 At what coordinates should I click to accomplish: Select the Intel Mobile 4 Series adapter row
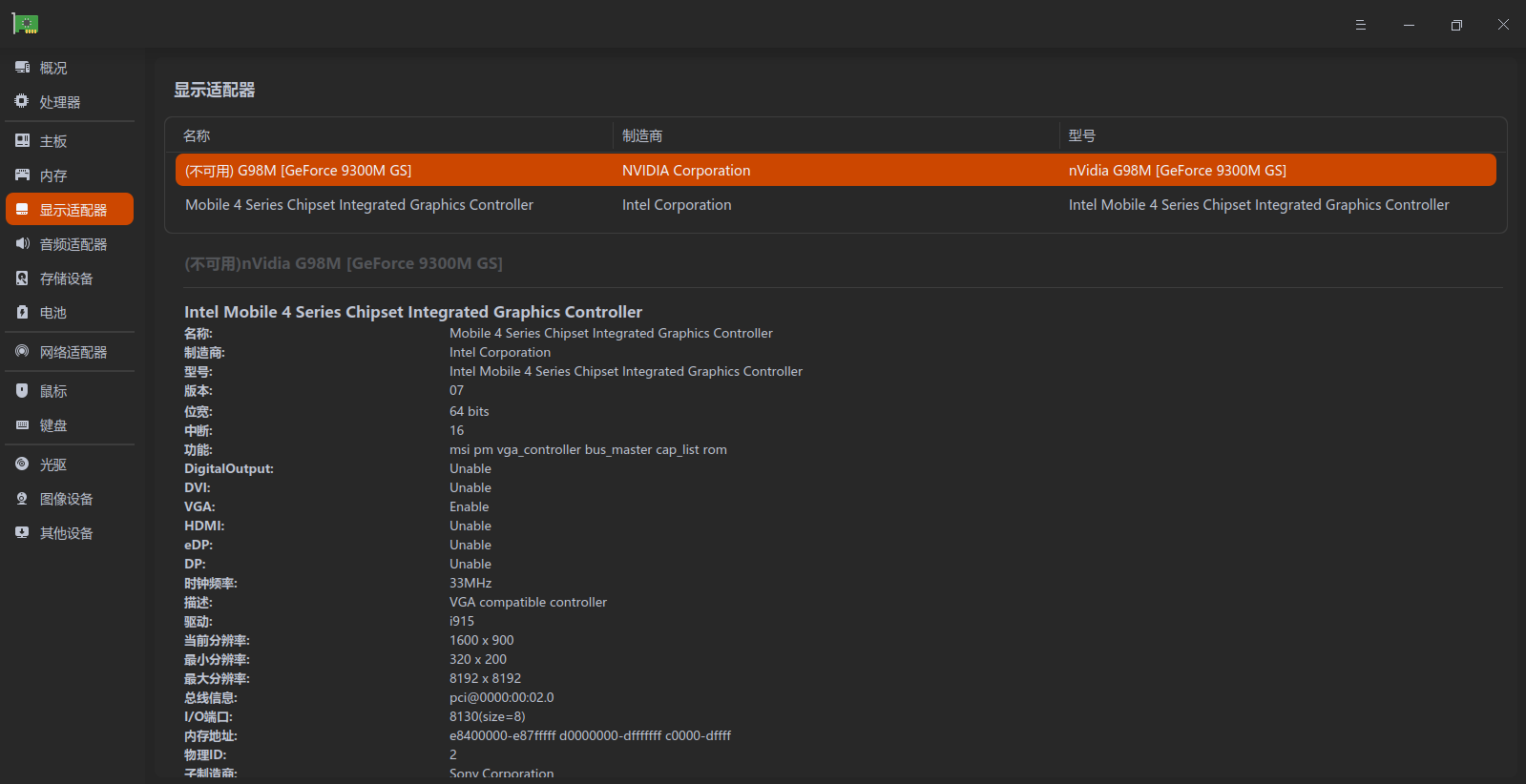(x=835, y=205)
